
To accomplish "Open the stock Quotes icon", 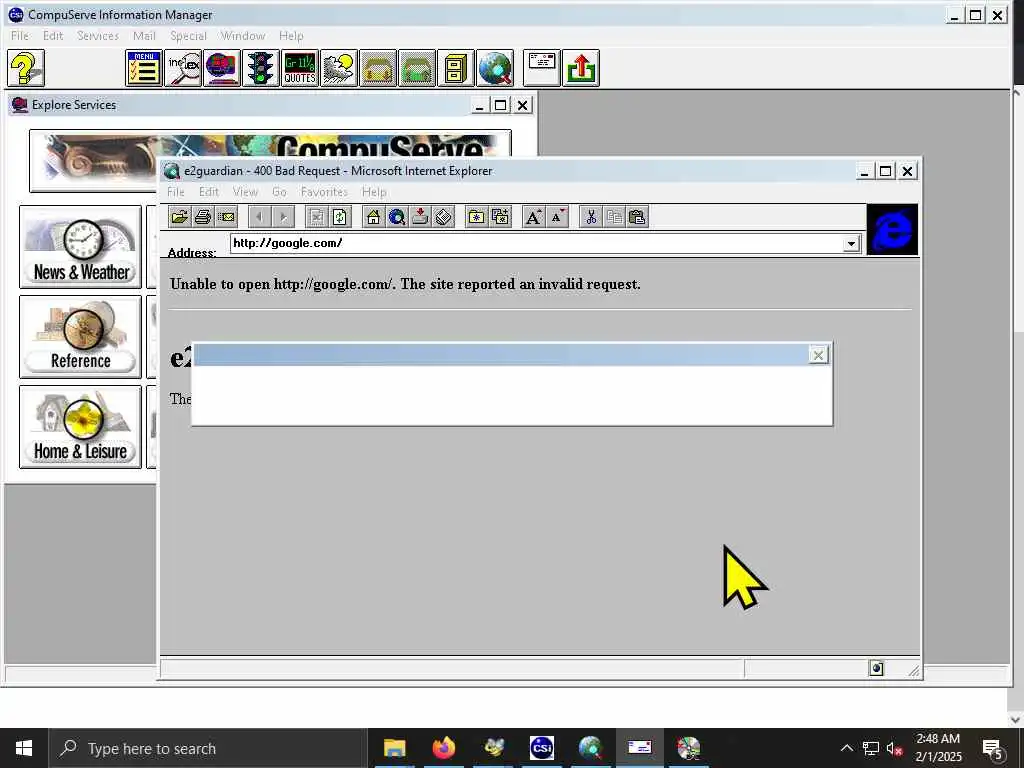I will tap(300, 68).
